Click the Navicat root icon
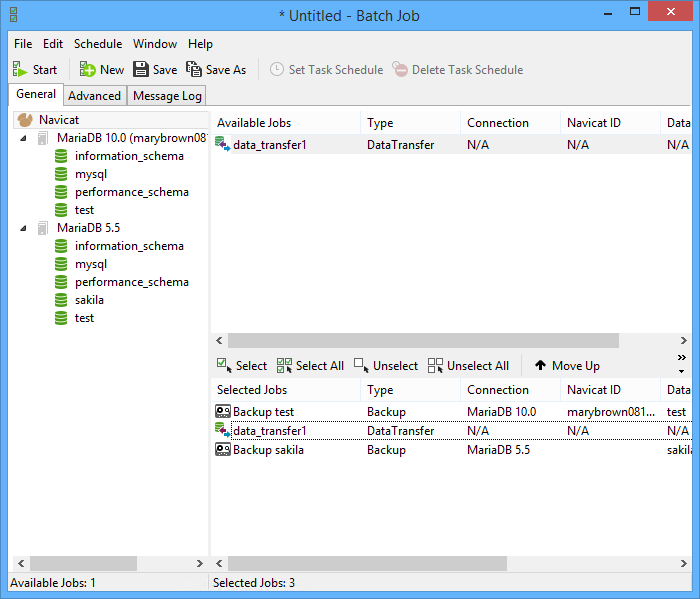Viewport: 700px width, 599px height. (25, 120)
